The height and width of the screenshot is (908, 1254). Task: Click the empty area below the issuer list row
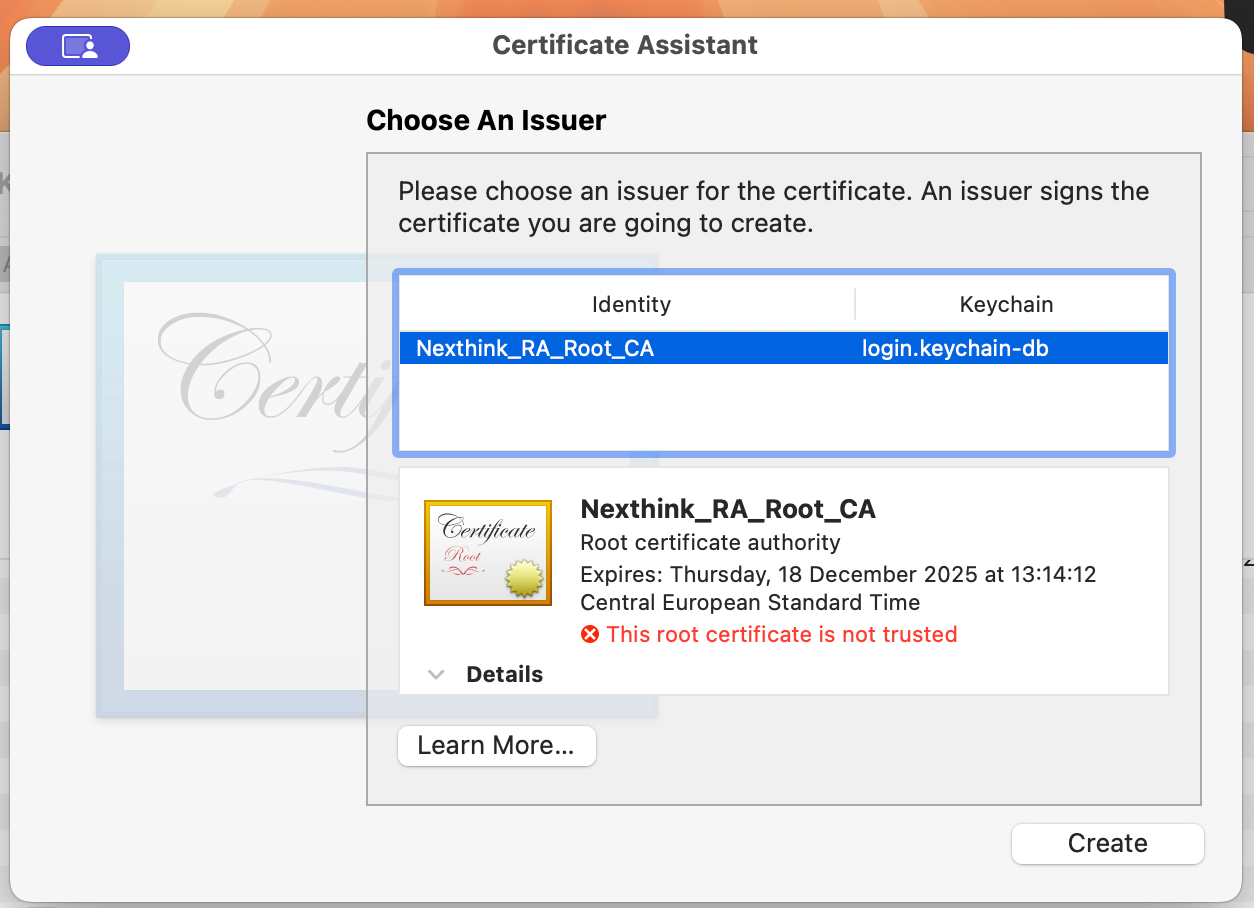(783, 408)
